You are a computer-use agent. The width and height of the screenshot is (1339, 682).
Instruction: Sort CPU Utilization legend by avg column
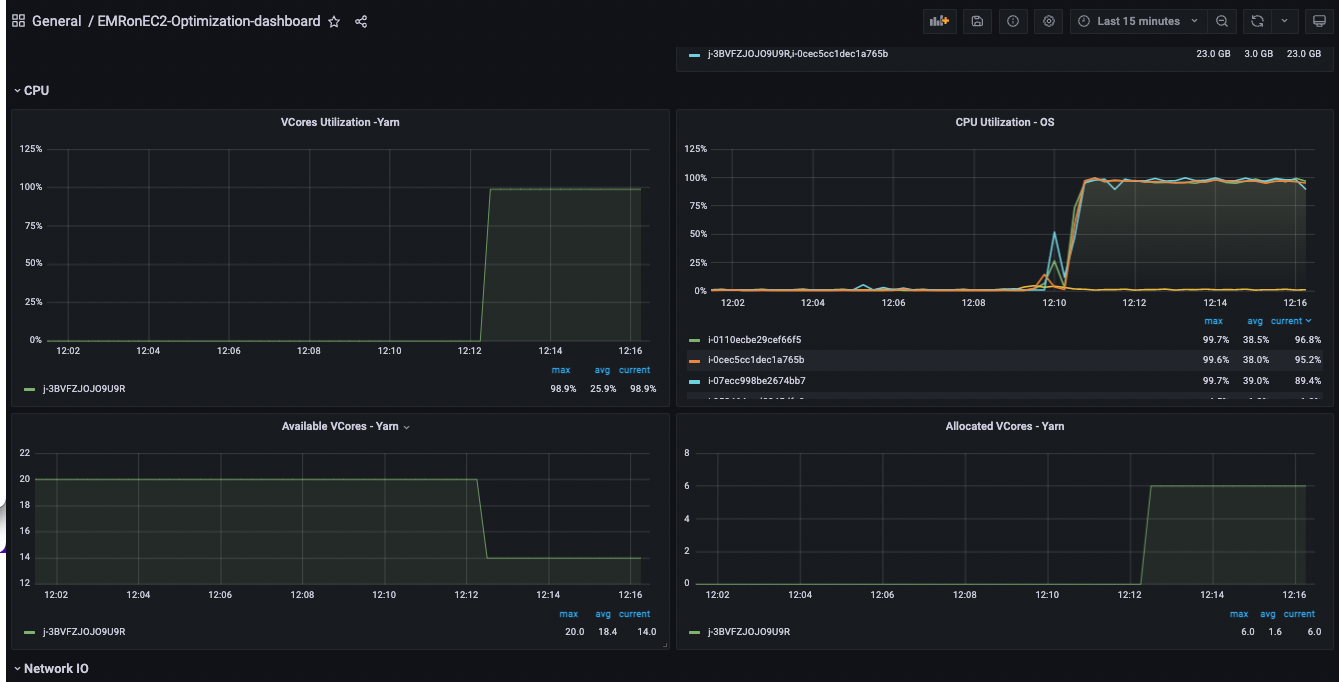(x=1256, y=321)
